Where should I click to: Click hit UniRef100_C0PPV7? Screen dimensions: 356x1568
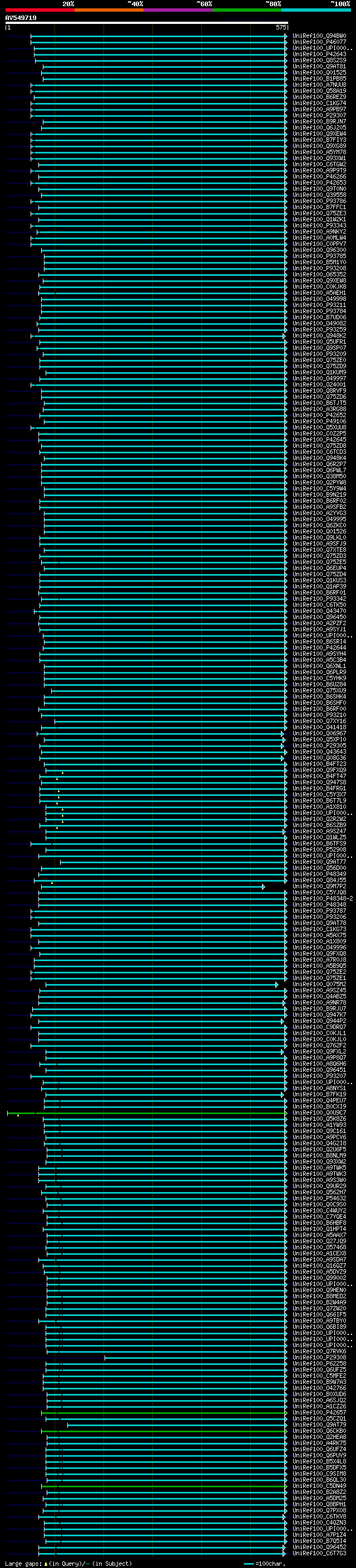tap(319, 244)
